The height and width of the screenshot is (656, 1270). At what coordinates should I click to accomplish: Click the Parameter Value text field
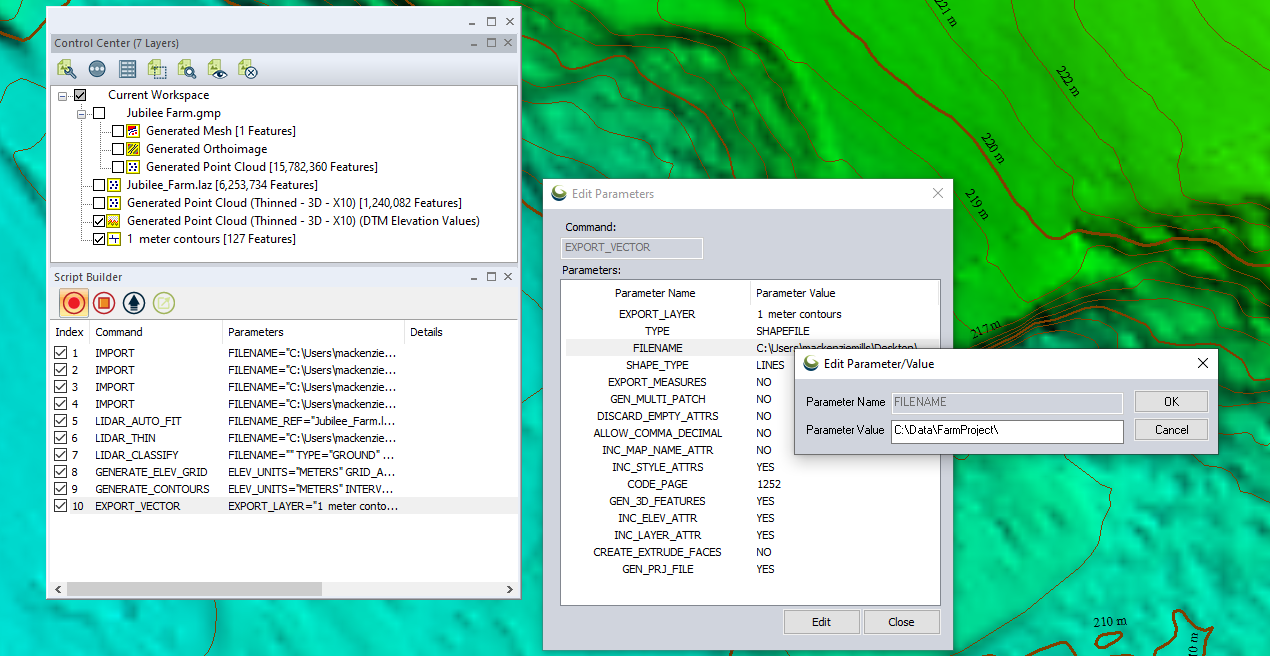click(1007, 430)
